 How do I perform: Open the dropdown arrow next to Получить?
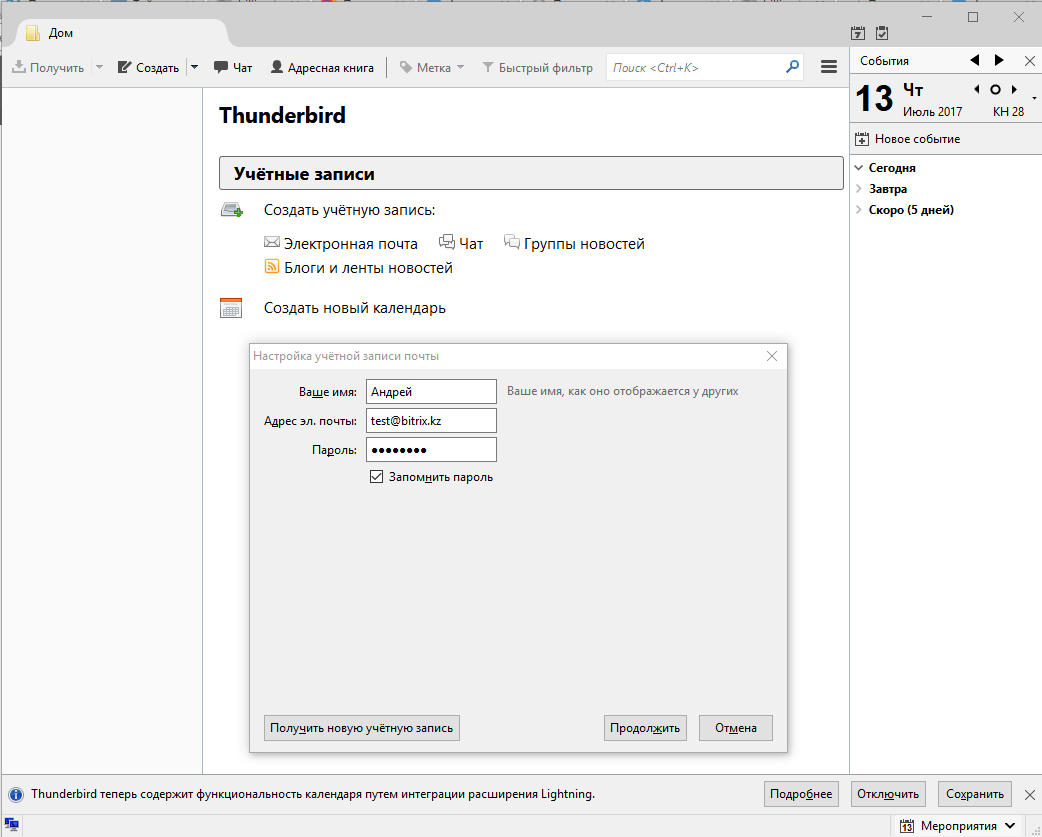pos(99,67)
